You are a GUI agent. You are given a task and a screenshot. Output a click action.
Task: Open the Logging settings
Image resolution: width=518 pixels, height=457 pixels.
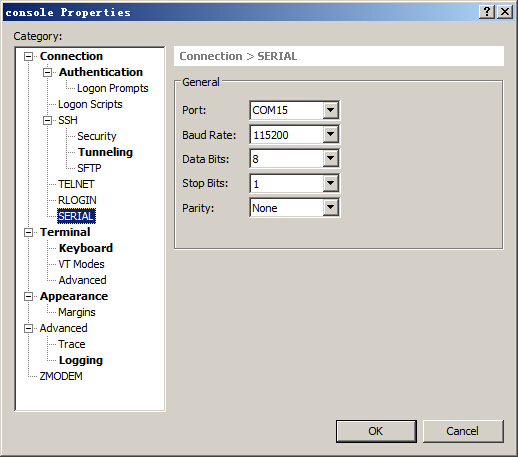coord(81,360)
